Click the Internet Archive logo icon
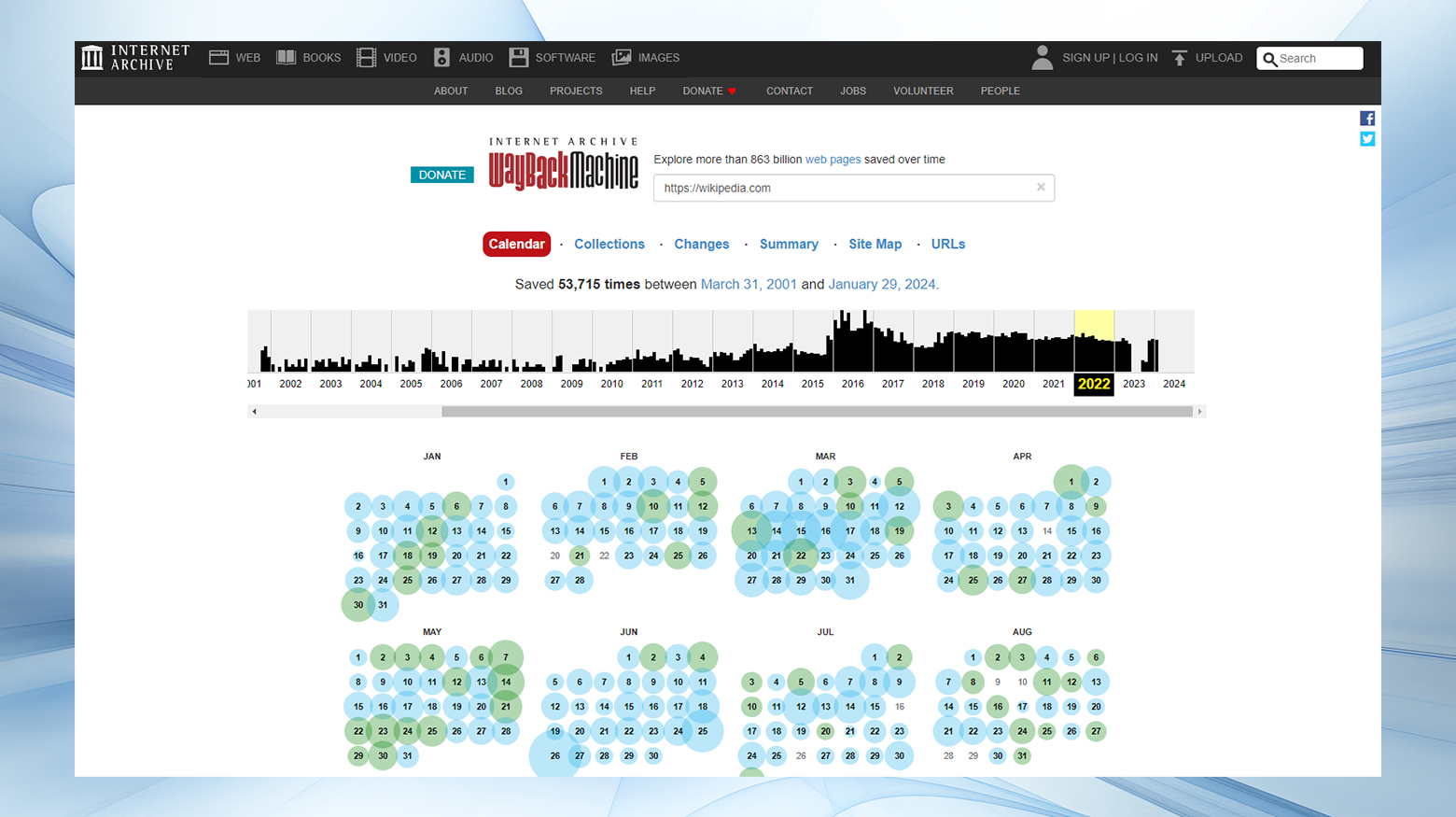1456x817 pixels. tap(91, 58)
